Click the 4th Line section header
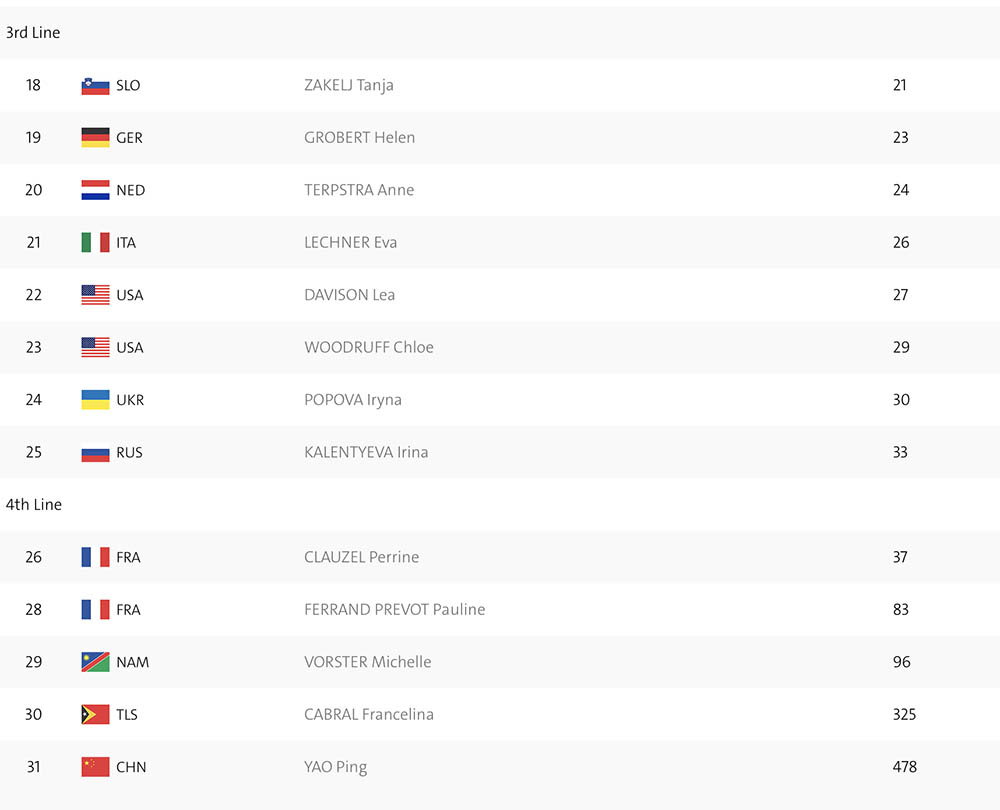This screenshot has height=810, width=1000. 34,504
